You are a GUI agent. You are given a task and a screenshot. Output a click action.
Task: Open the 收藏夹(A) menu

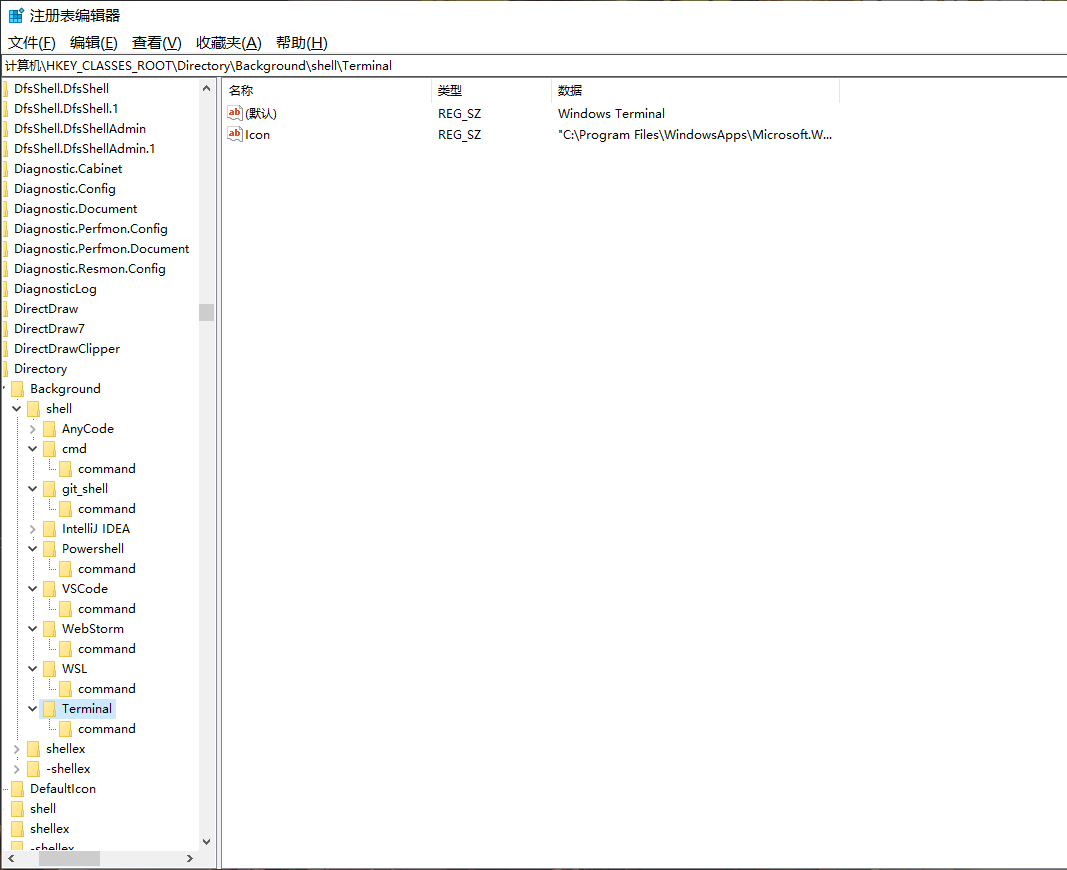point(229,43)
